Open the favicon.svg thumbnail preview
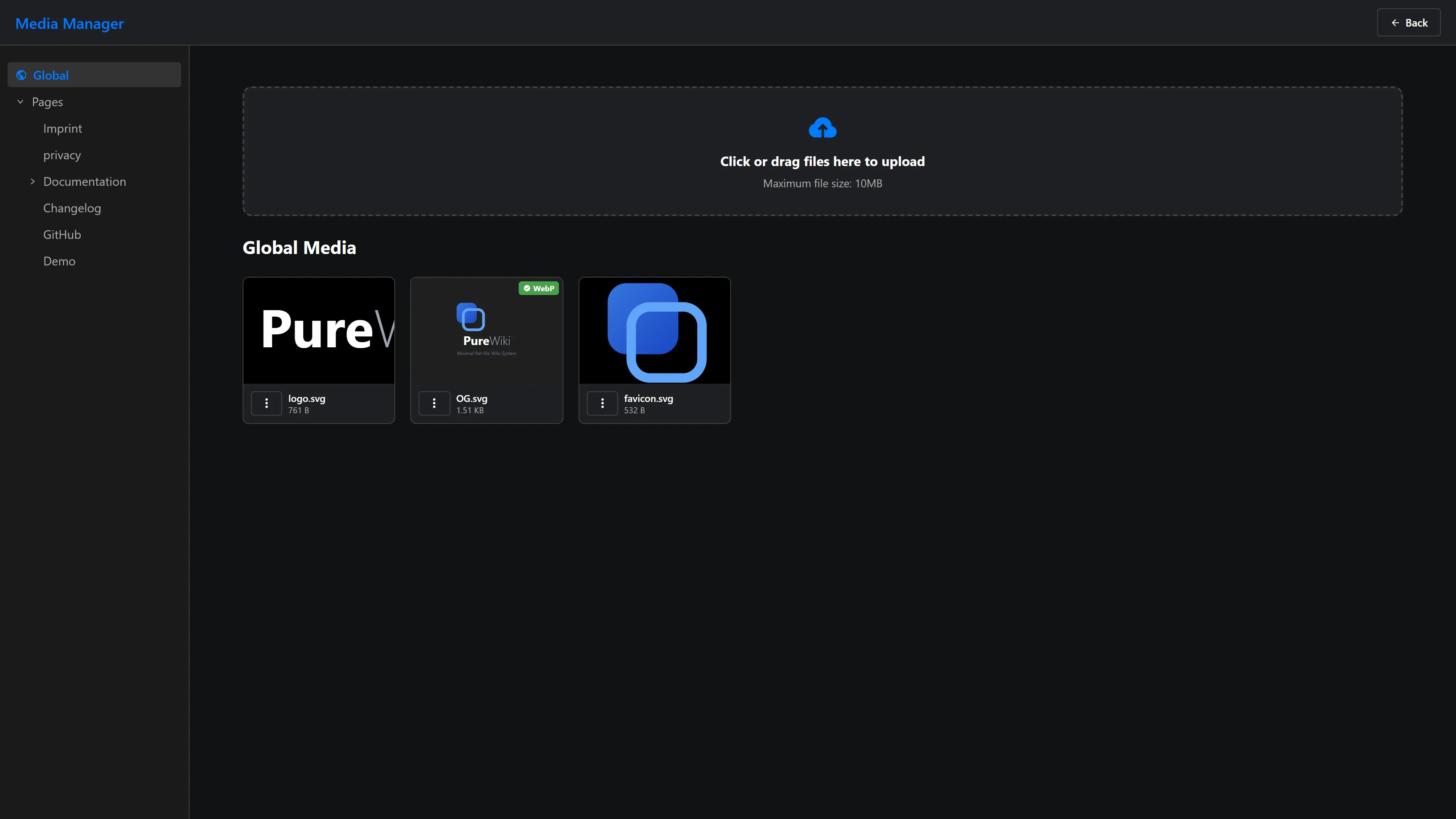This screenshot has height=819, width=1456. [x=654, y=331]
